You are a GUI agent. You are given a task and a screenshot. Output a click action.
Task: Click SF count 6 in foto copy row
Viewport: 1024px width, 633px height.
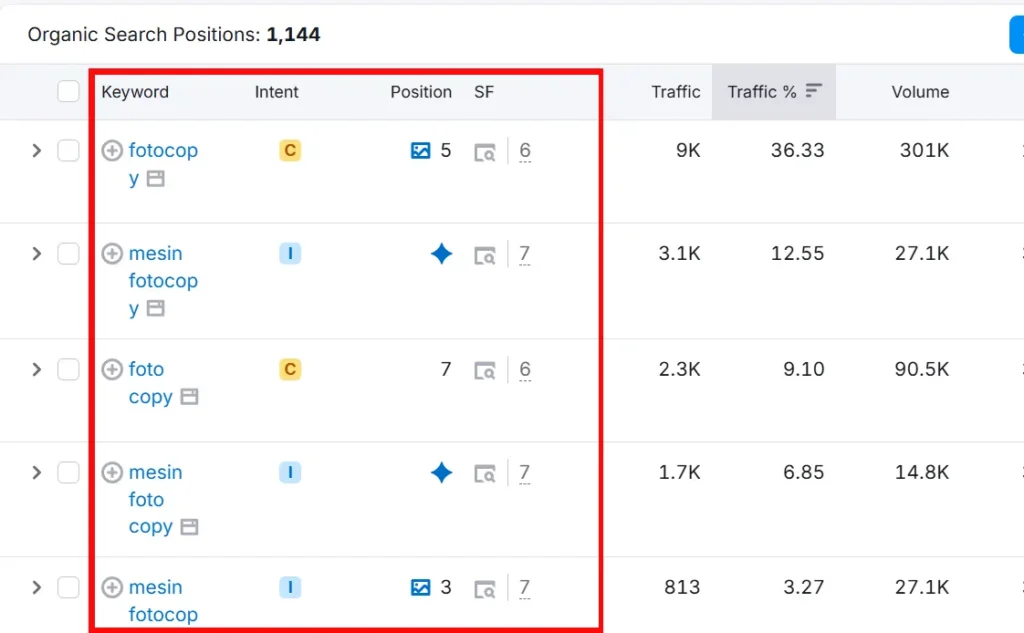pos(524,370)
